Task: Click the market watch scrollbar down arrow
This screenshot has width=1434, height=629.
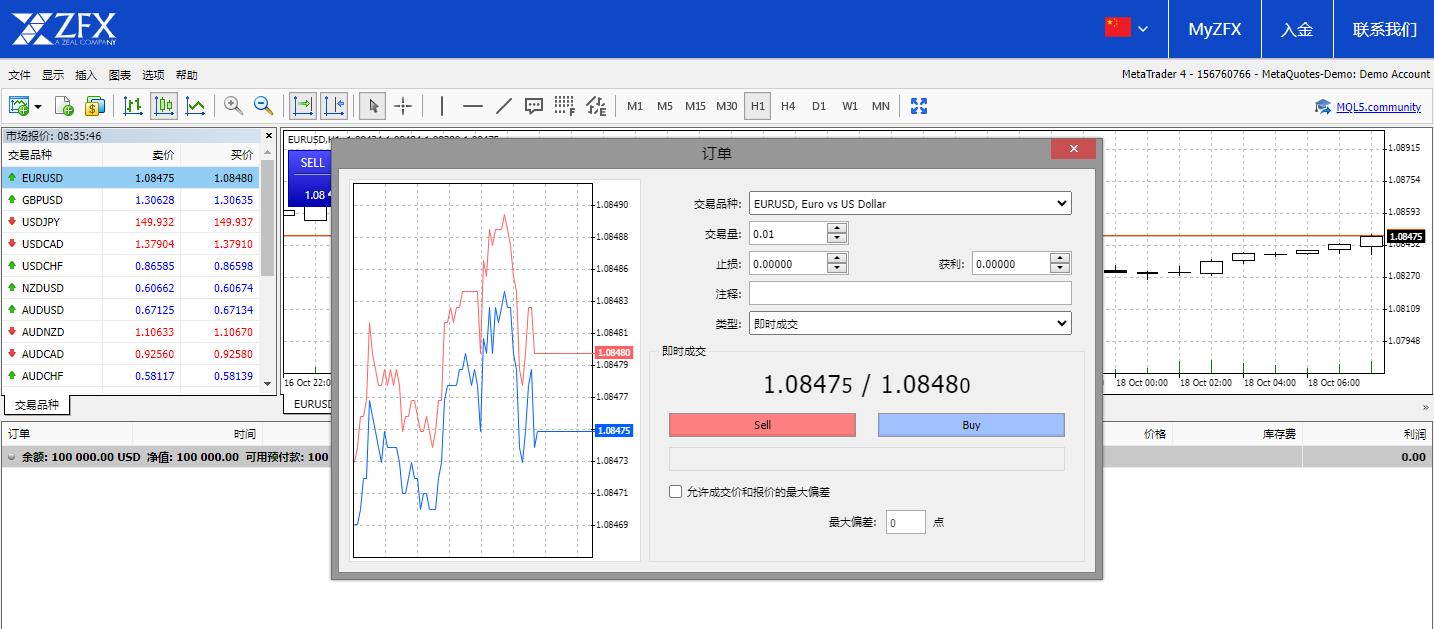Action: (267, 383)
